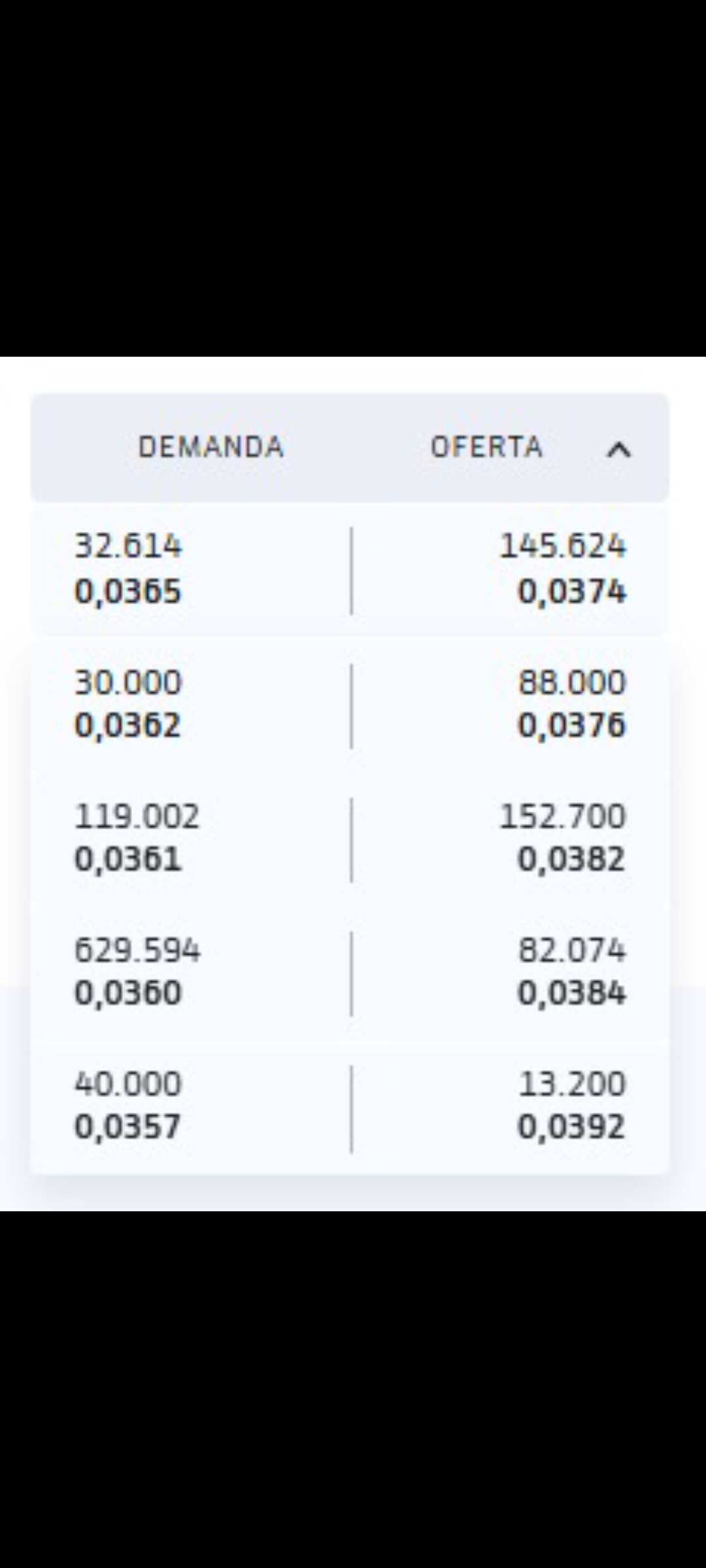Click demand volume 32.614
Viewport: 706px width, 1568px height.
(x=128, y=546)
